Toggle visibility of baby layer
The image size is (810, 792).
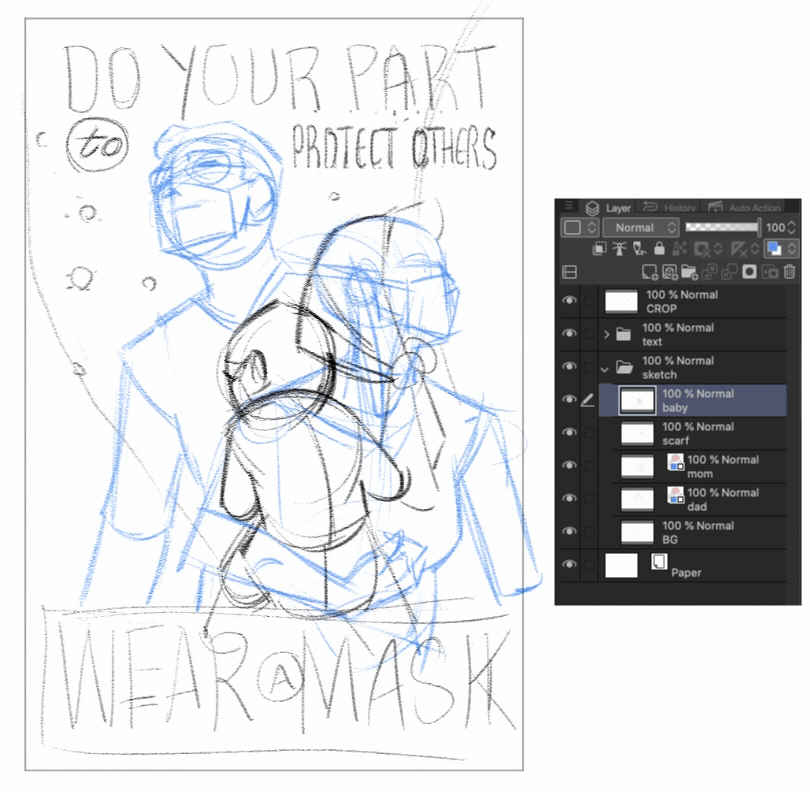coord(569,399)
